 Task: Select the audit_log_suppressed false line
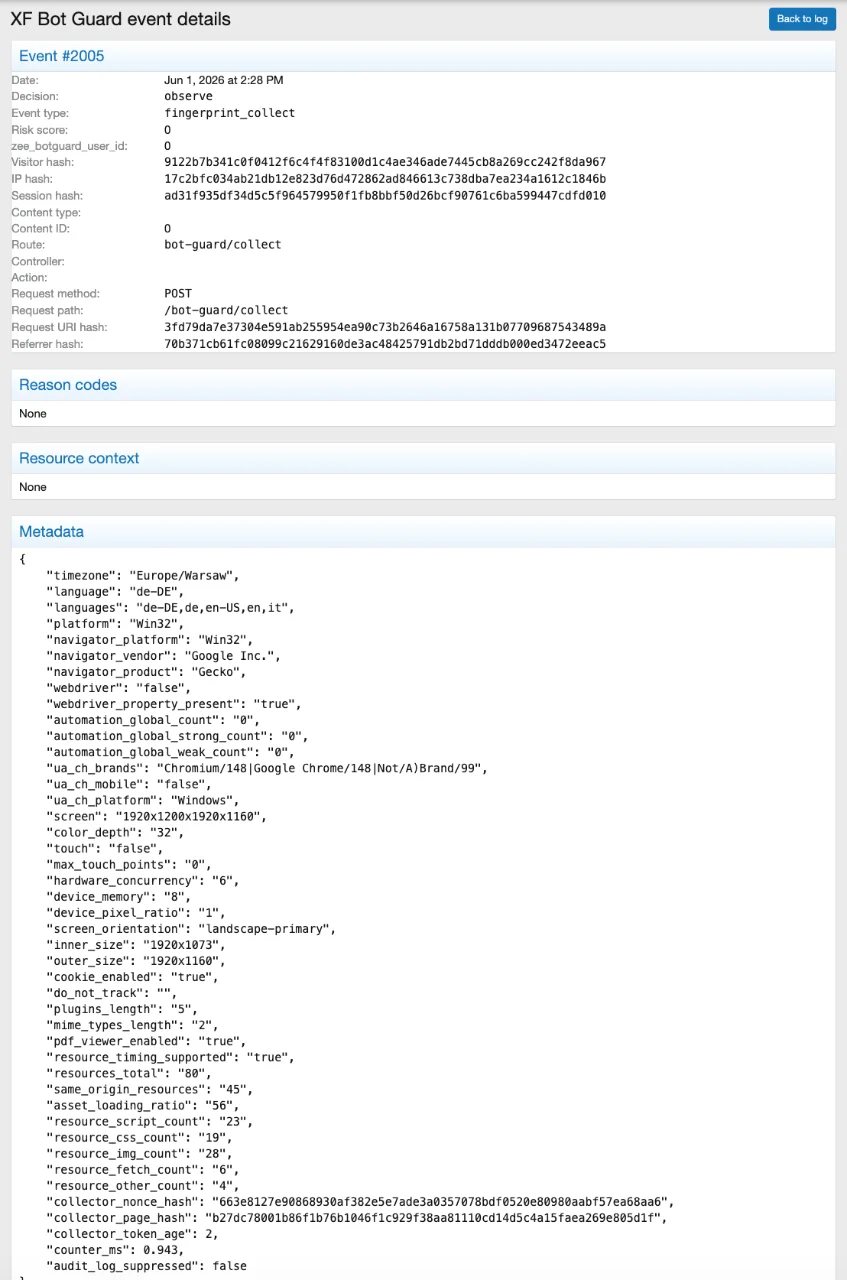coord(147,1266)
